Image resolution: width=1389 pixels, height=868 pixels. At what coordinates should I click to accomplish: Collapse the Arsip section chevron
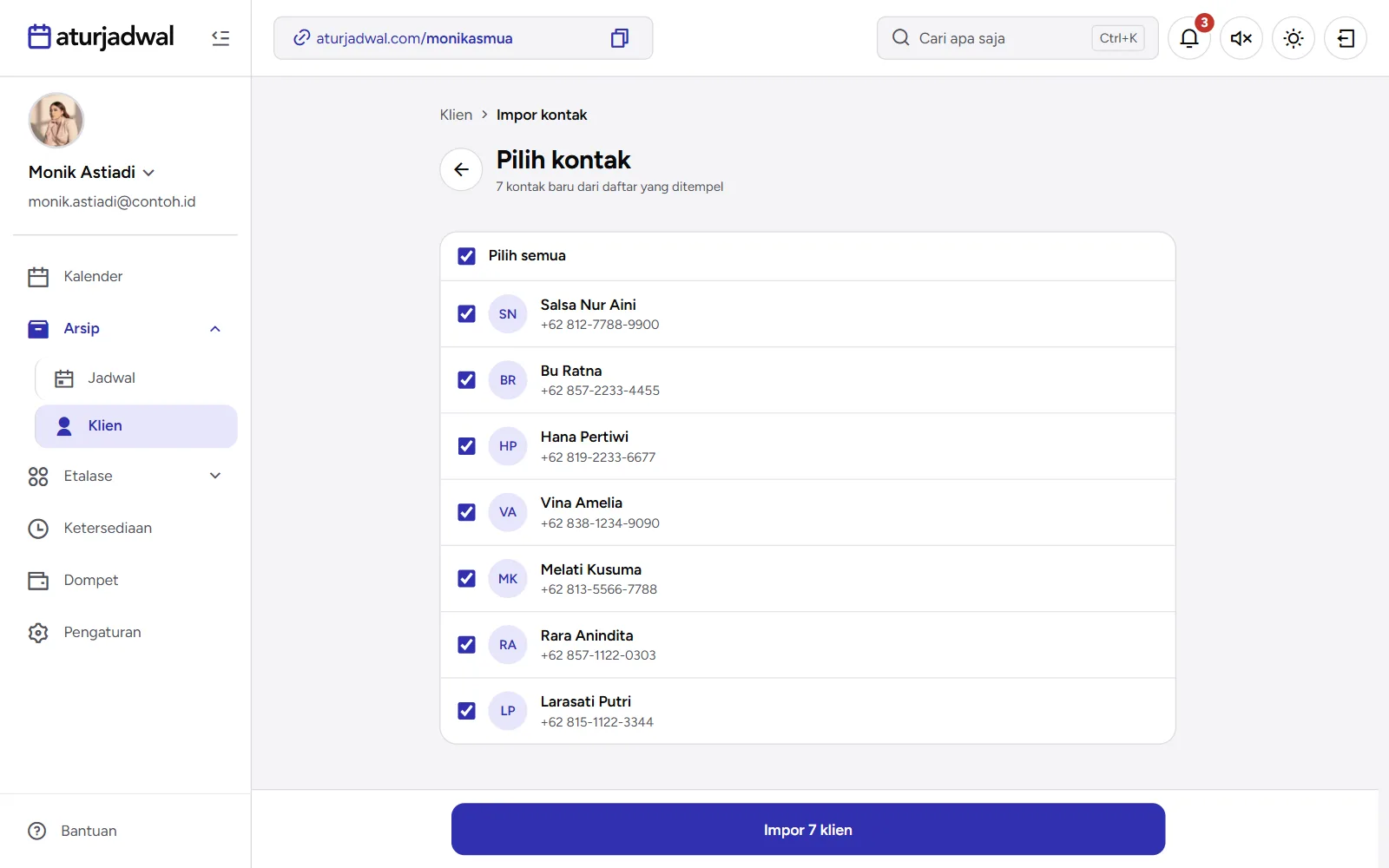pos(215,329)
